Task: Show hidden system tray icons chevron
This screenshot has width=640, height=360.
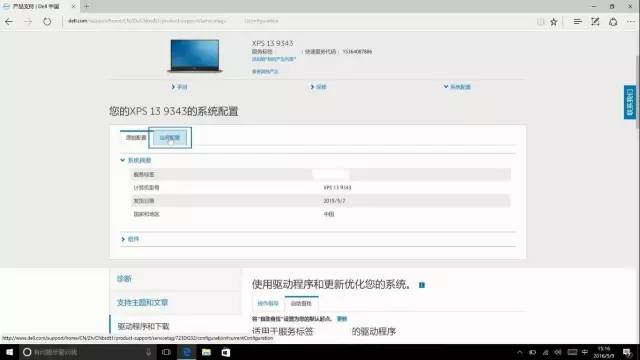Action: point(520,352)
